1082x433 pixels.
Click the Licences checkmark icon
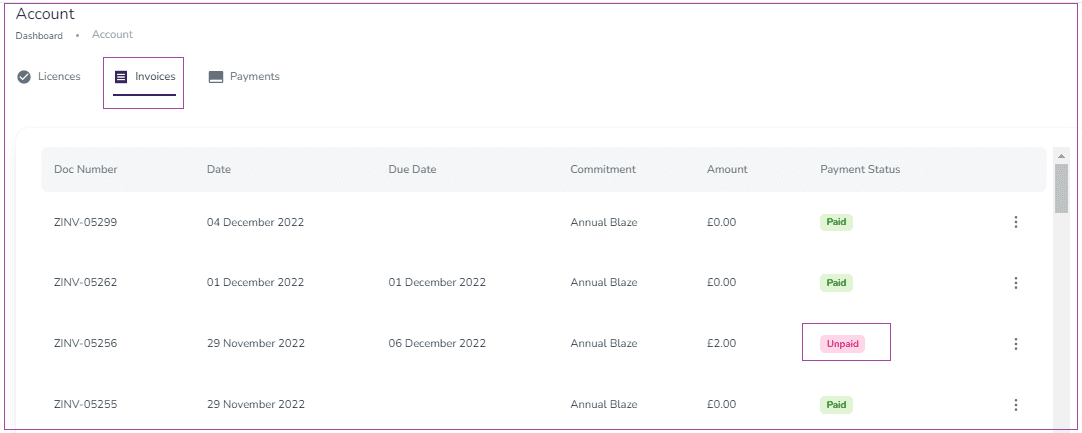coord(24,77)
